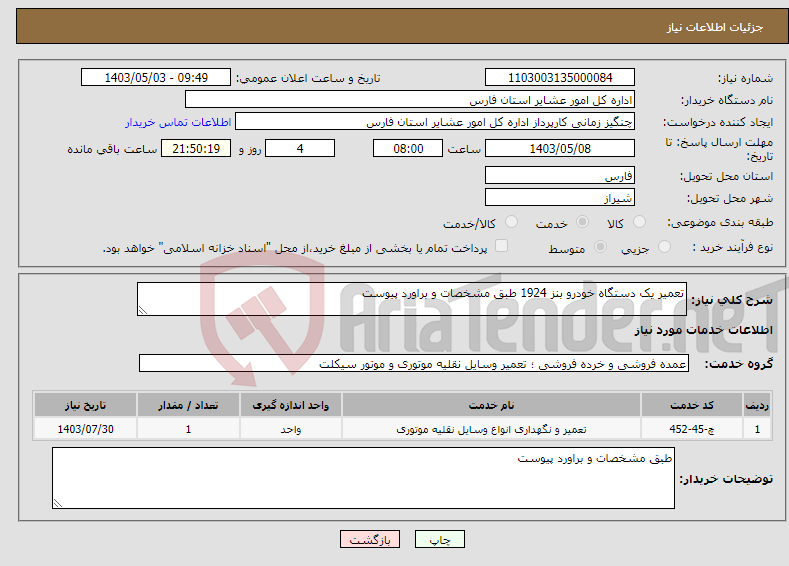Click general need description text area
The image size is (789, 566).
[x=412, y=299]
